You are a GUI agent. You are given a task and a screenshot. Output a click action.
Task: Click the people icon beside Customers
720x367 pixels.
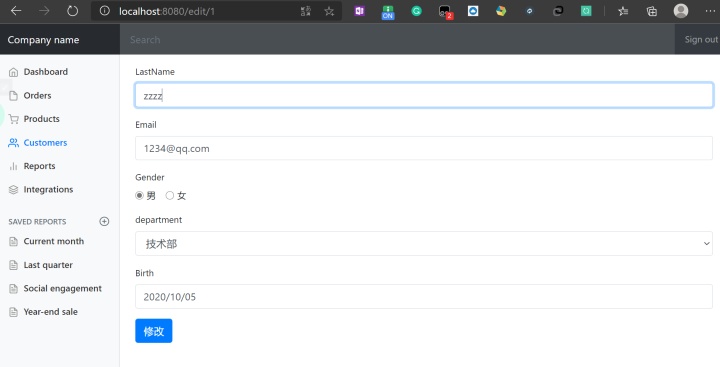14,143
